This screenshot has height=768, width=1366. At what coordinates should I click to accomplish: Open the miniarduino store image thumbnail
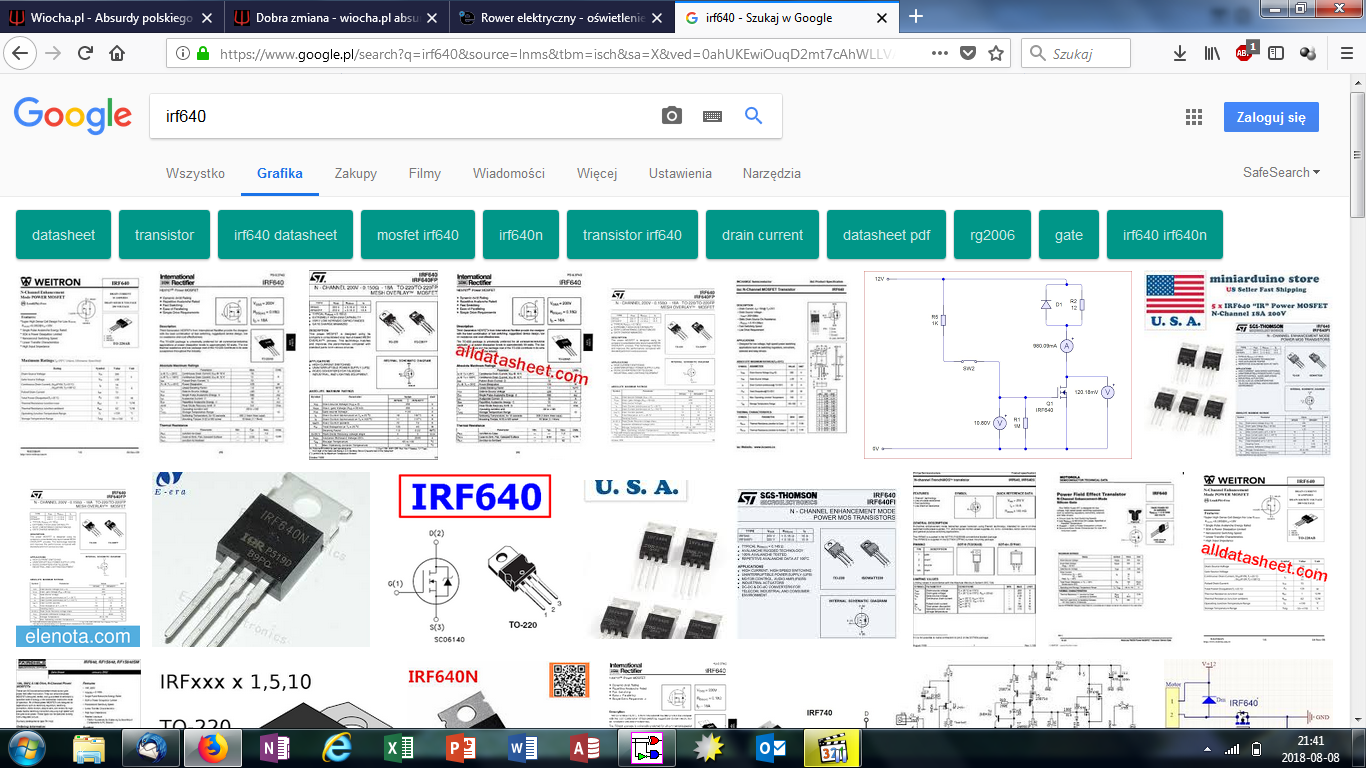1237,364
